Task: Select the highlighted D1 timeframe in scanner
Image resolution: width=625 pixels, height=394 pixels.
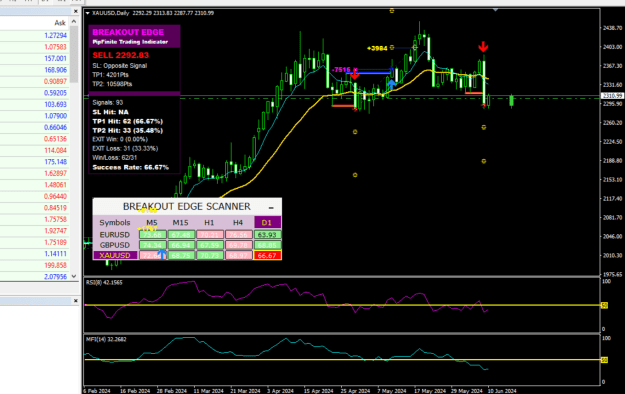Action: tap(267, 223)
